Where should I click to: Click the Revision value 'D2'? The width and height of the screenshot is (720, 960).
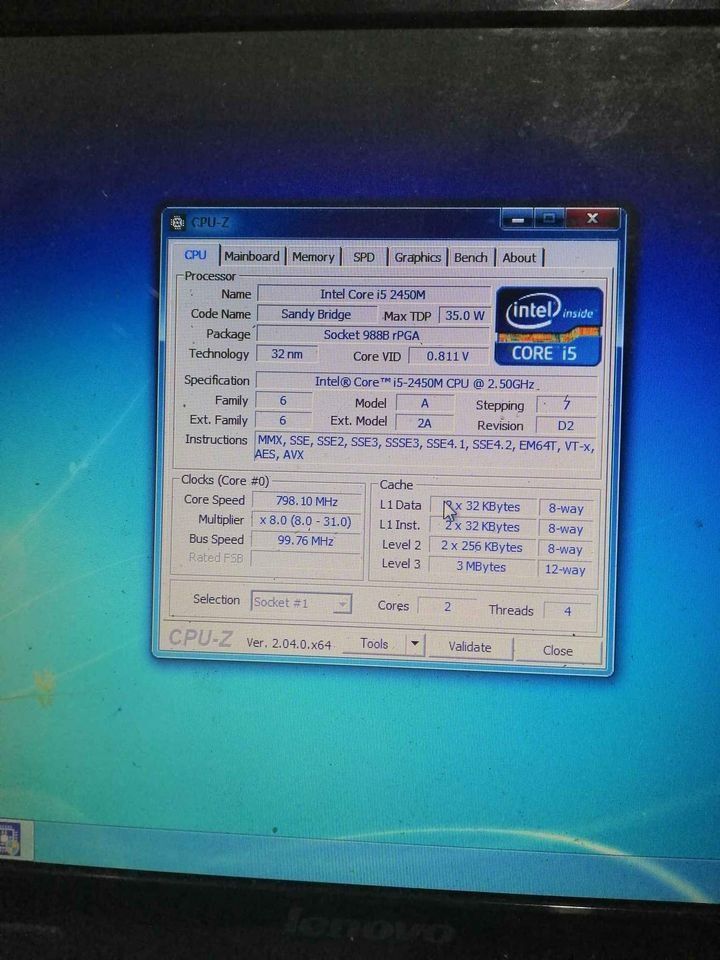pyautogui.click(x=566, y=426)
